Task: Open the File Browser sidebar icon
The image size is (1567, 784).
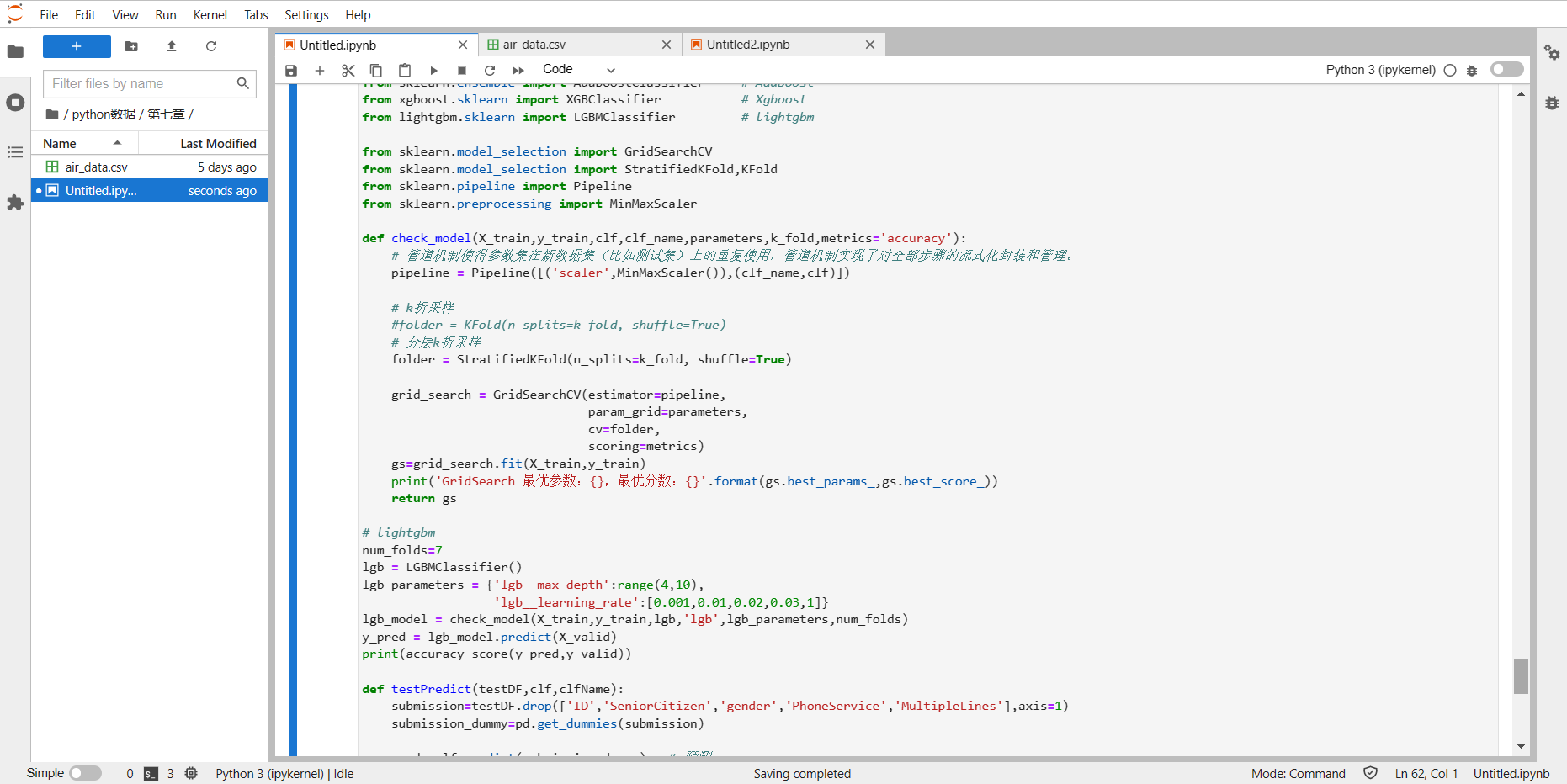Action: [15, 51]
